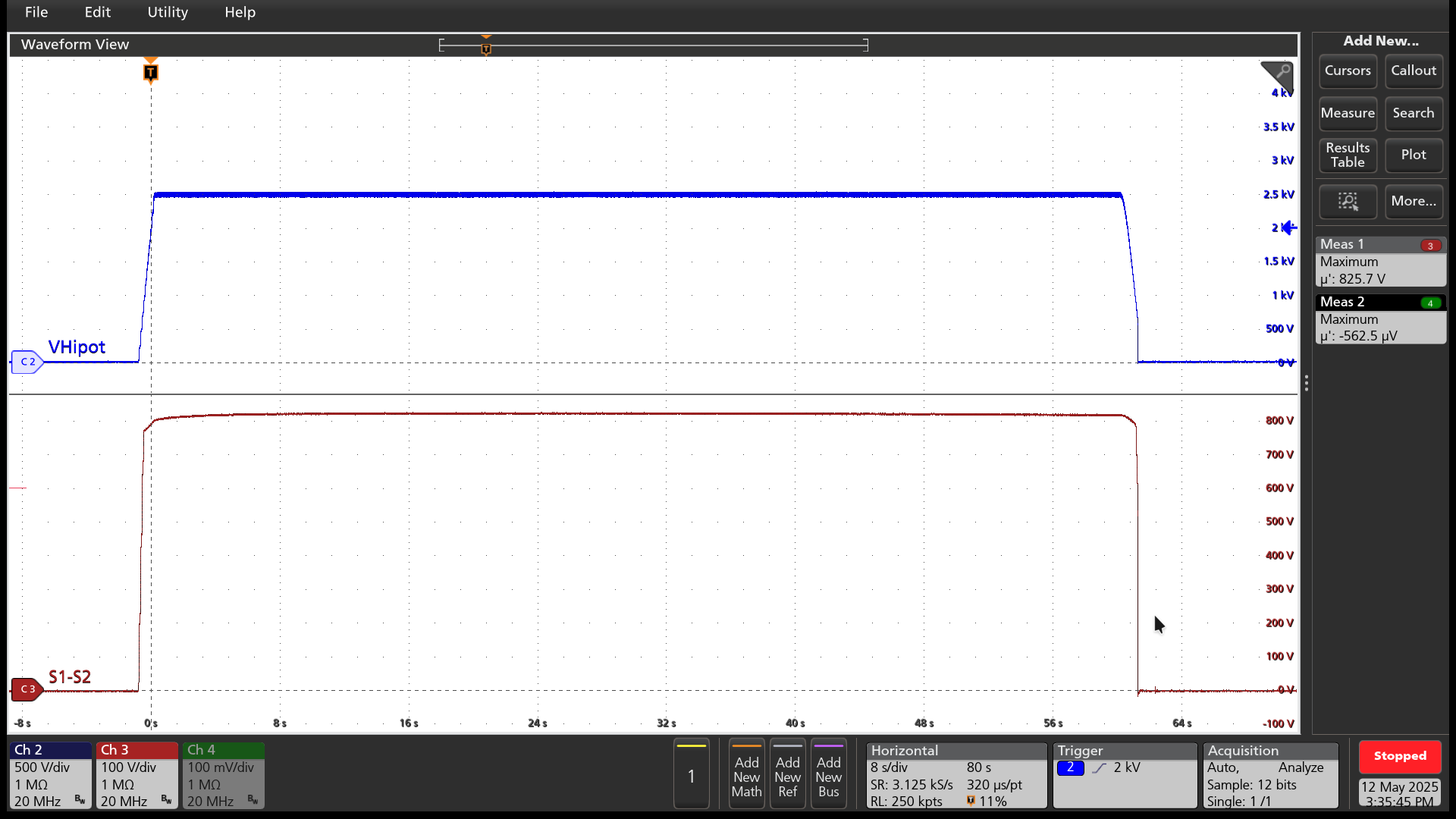1456x819 pixels.
Task: Click Stopped to resume acquisition
Action: (x=1399, y=756)
